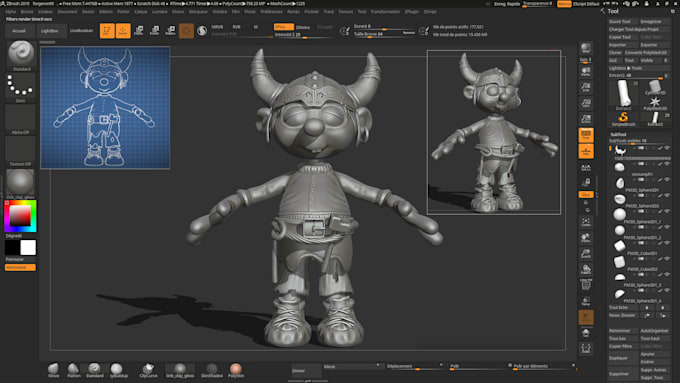Open the Alpha Off picker
The width and height of the screenshot is (680, 383).
coord(21,118)
